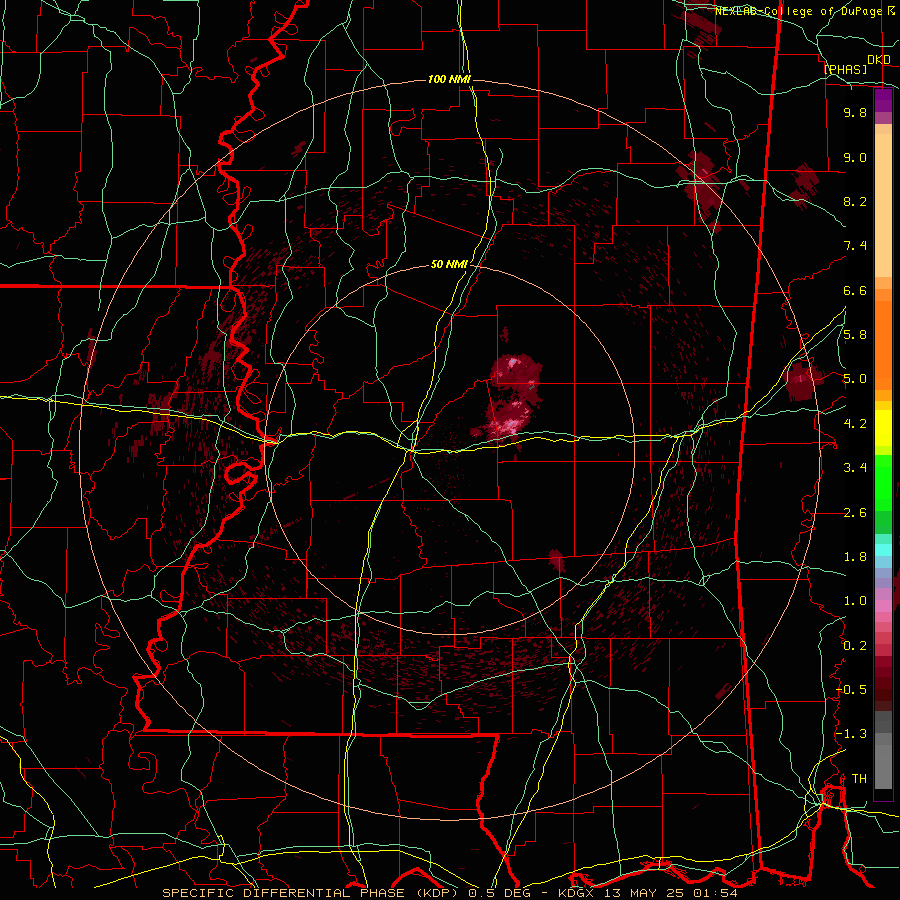Image resolution: width=900 pixels, height=900 pixels.
Task: Click the "13 MAY 25" date in caption
Action: (642, 893)
